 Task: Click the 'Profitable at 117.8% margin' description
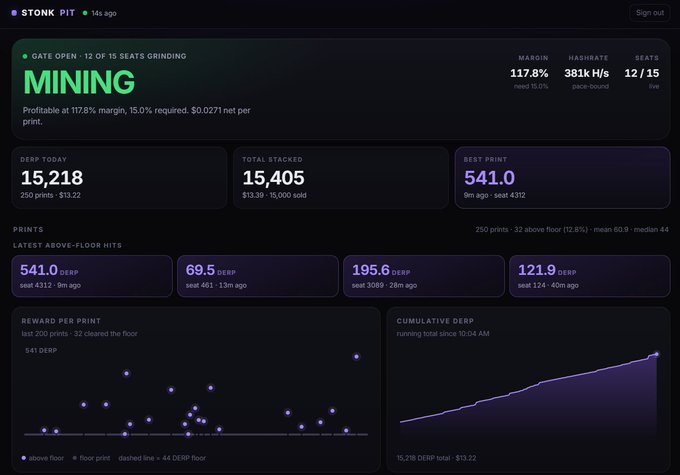137,116
